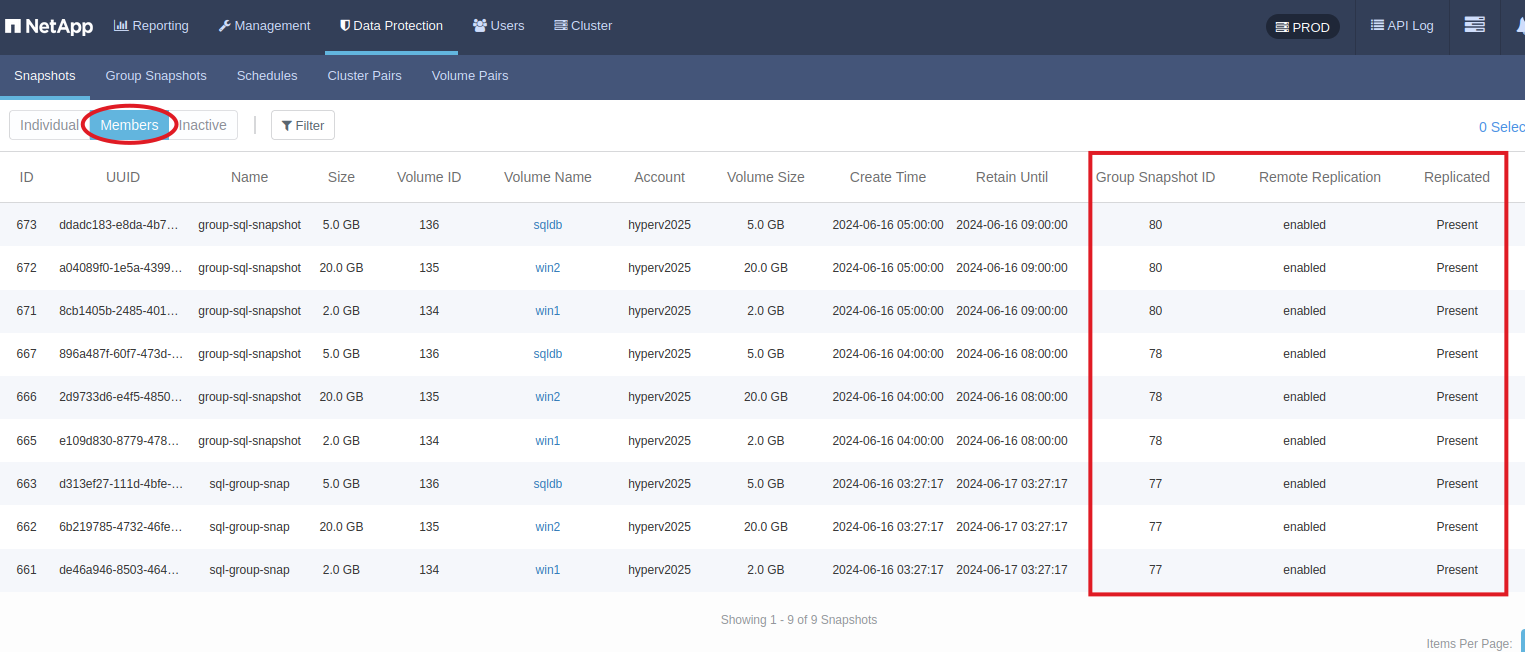
Task: Open the Users menu
Action: click(498, 26)
